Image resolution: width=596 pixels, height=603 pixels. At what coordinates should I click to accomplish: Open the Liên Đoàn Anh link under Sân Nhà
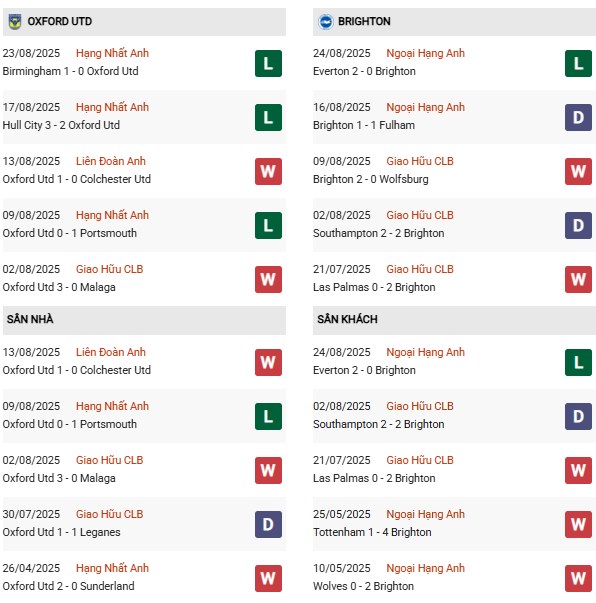tap(111, 352)
